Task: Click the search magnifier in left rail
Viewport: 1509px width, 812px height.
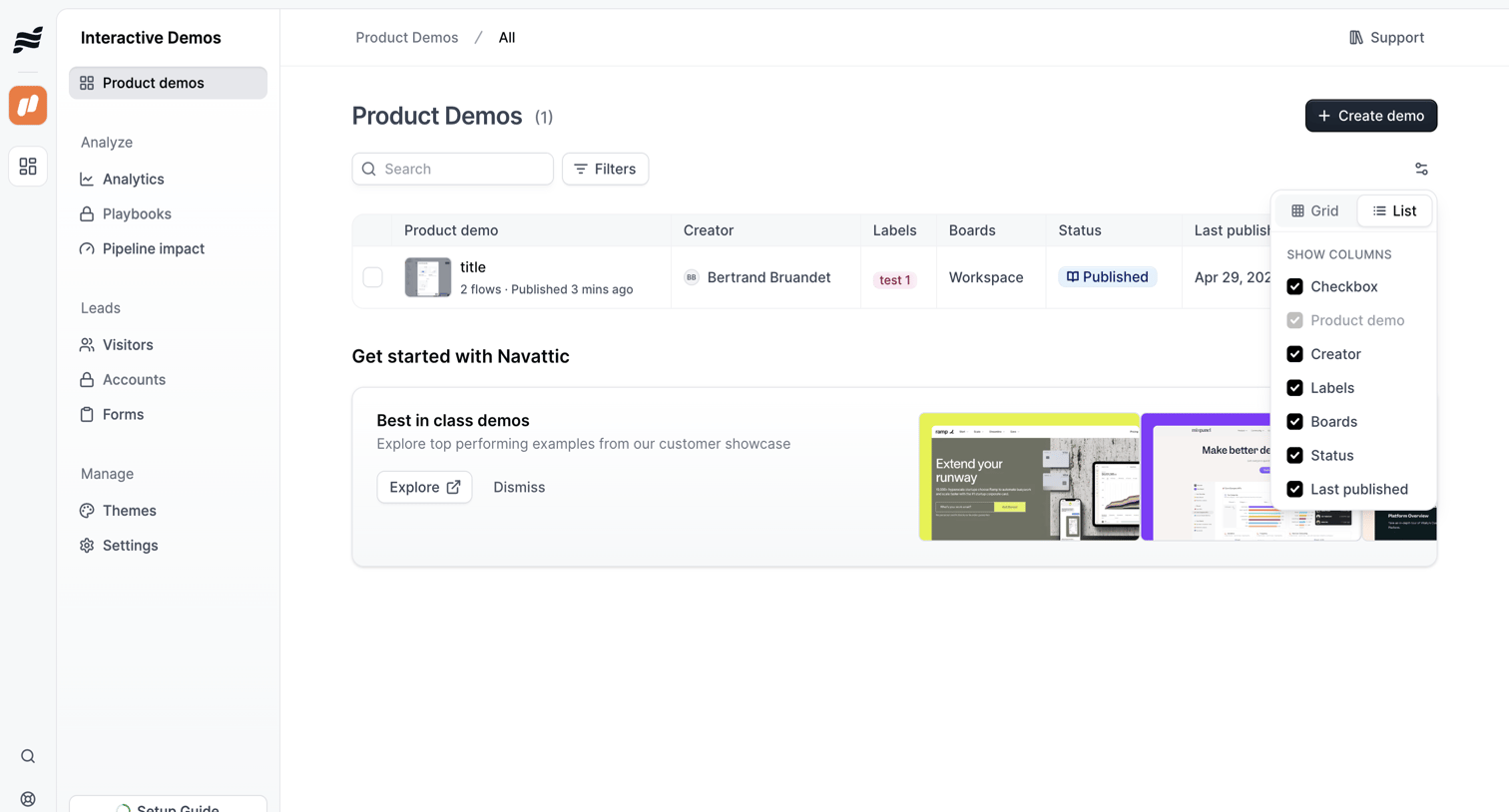Action: [28, 756]
